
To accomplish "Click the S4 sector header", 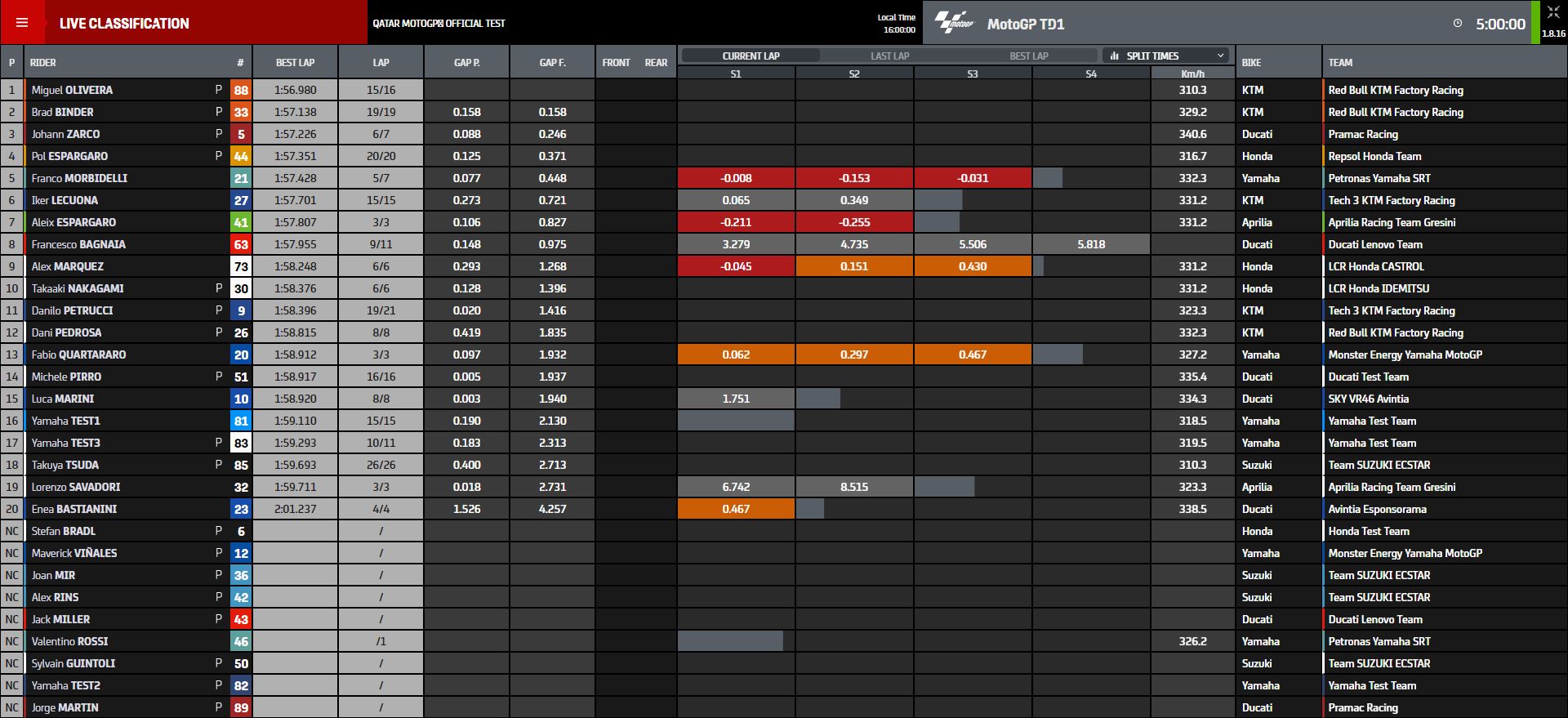I will tap(1091, 74).
